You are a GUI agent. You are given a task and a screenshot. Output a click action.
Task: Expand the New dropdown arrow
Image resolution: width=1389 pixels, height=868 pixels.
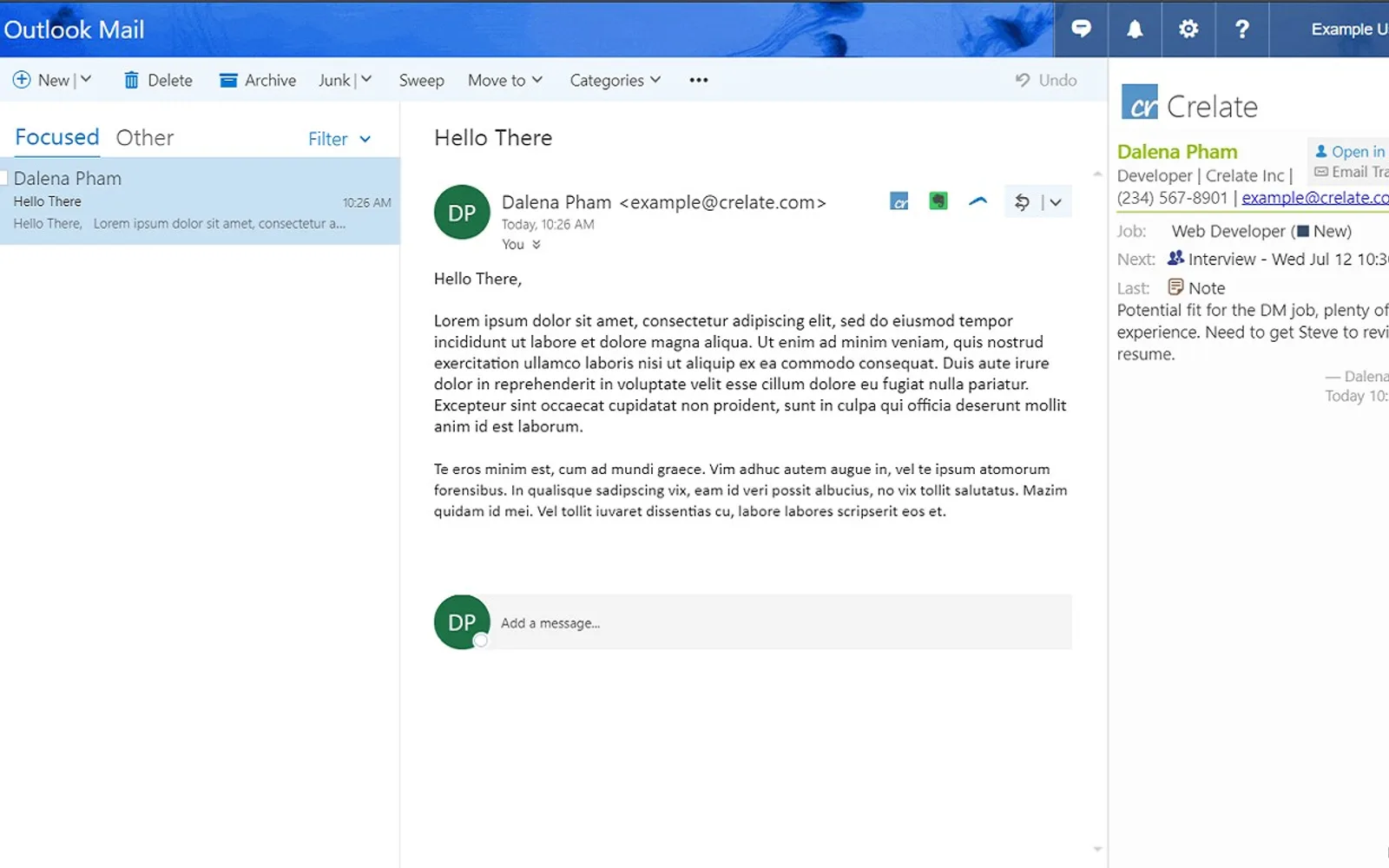click(86, 79)
